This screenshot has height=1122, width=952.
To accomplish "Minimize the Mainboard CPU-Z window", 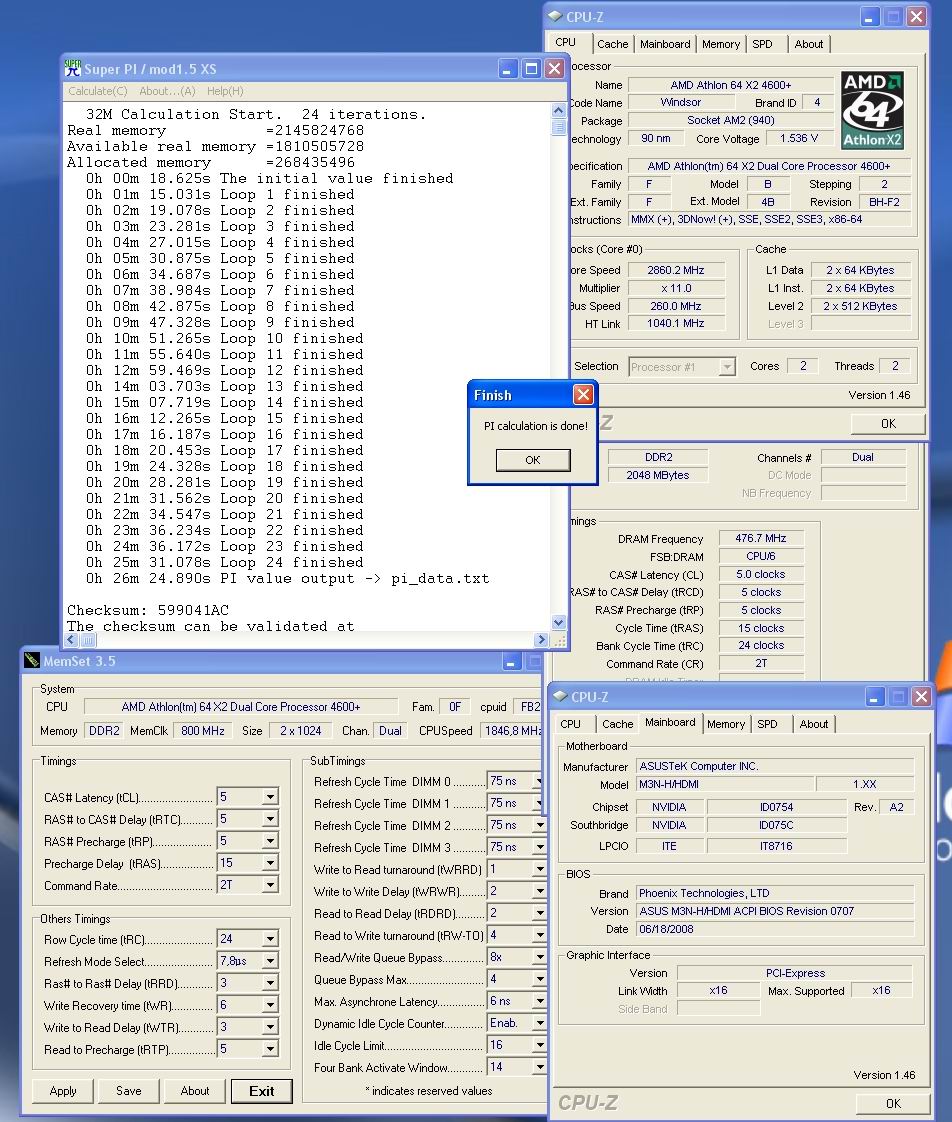I will click(x=875, y=696).
